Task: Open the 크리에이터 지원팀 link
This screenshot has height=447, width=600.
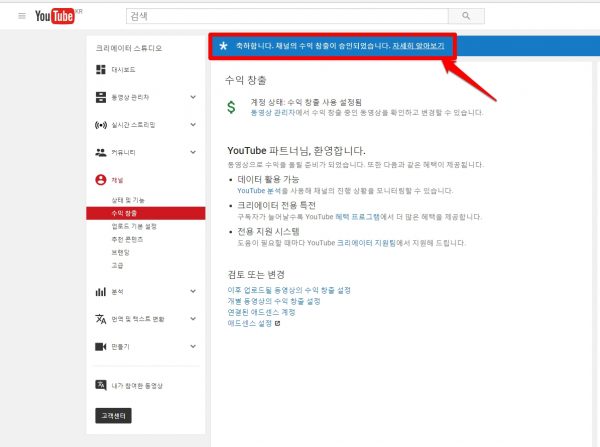Action: (366, 243)
